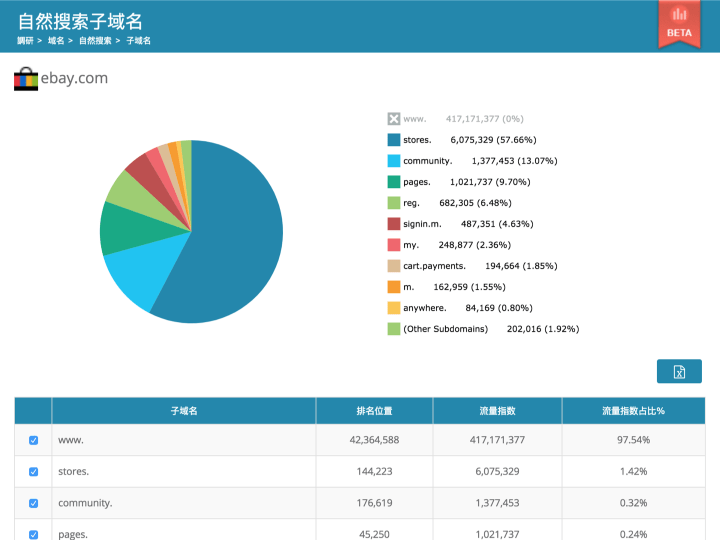Click the 42,364,588 rank cell
Image resolution: width=720 pixels, height=540 pixels.
click(x=374, y=440)
